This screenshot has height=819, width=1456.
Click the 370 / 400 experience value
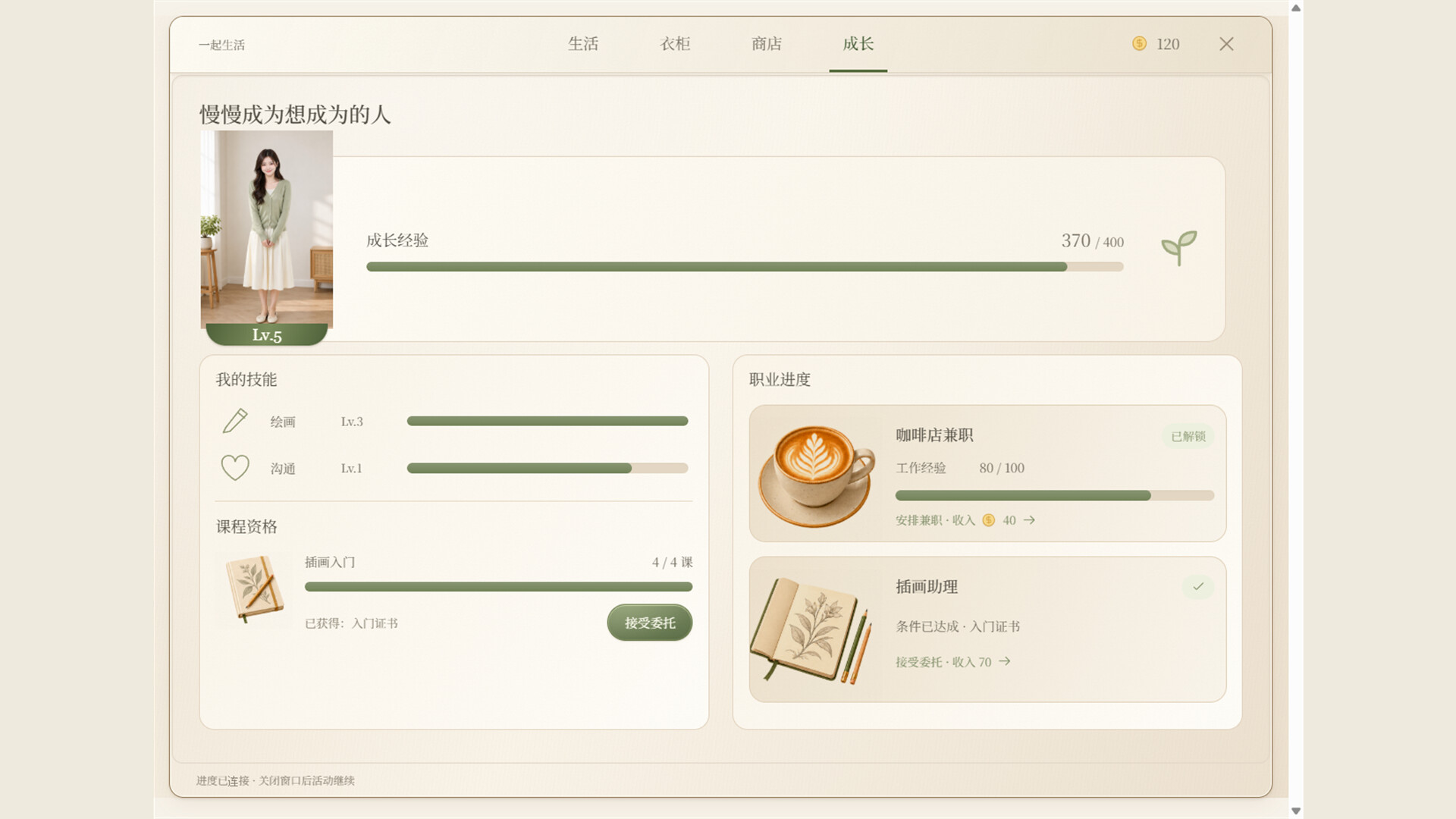1093,241
